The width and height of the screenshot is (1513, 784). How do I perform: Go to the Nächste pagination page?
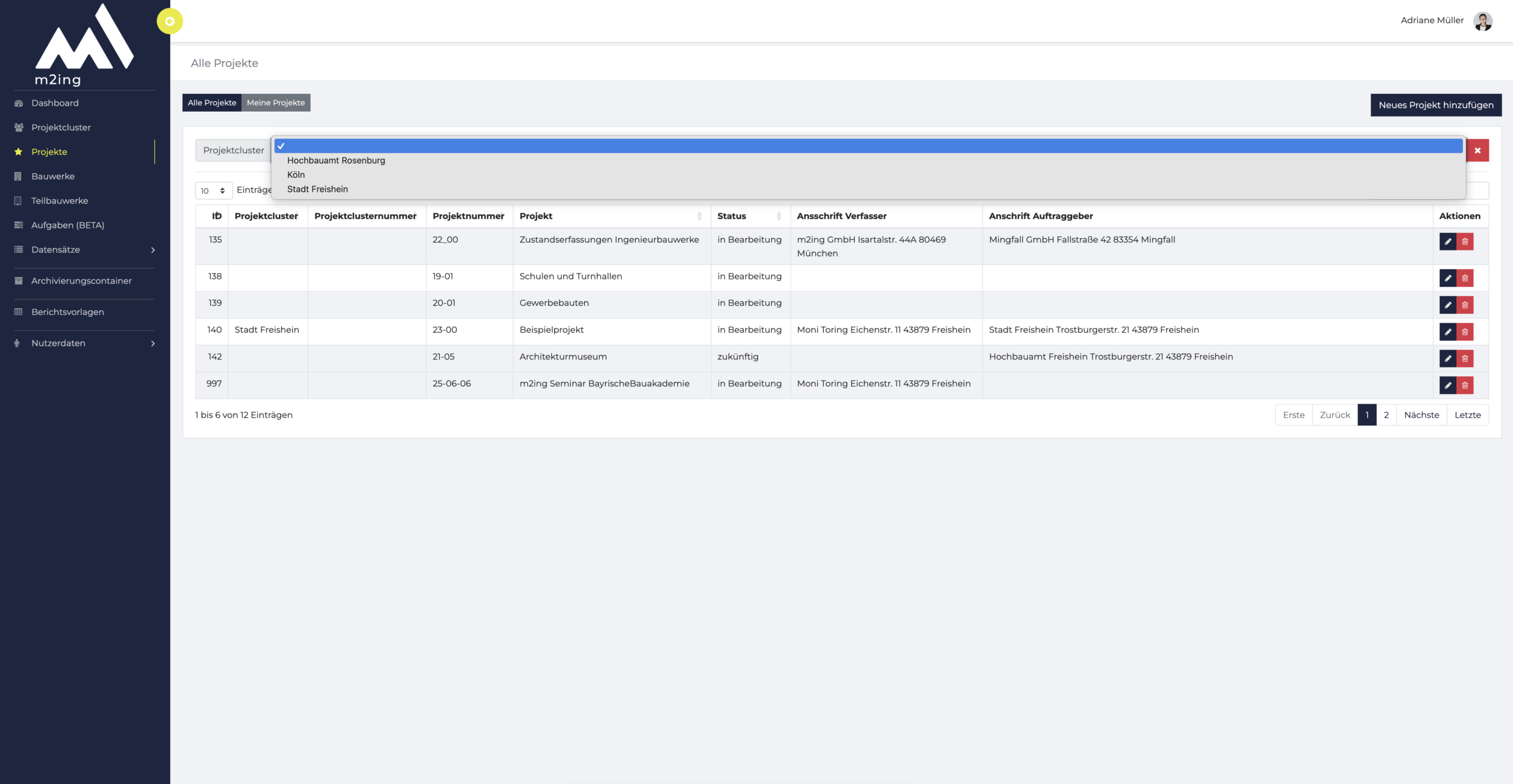pyautogui.click(x=1421, y=415)
